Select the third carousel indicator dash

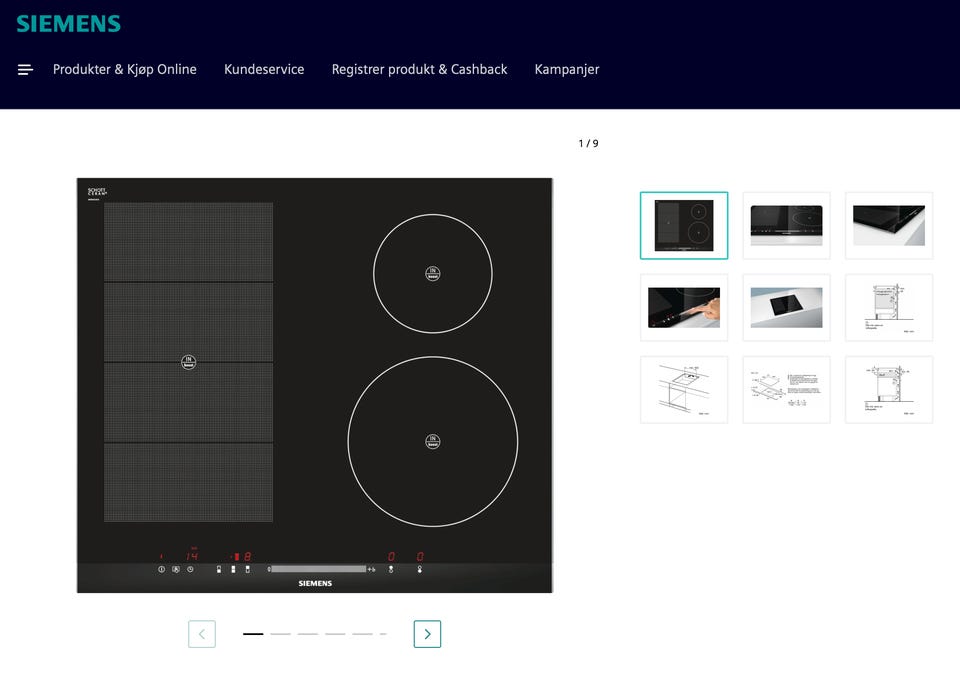(307, 634)
